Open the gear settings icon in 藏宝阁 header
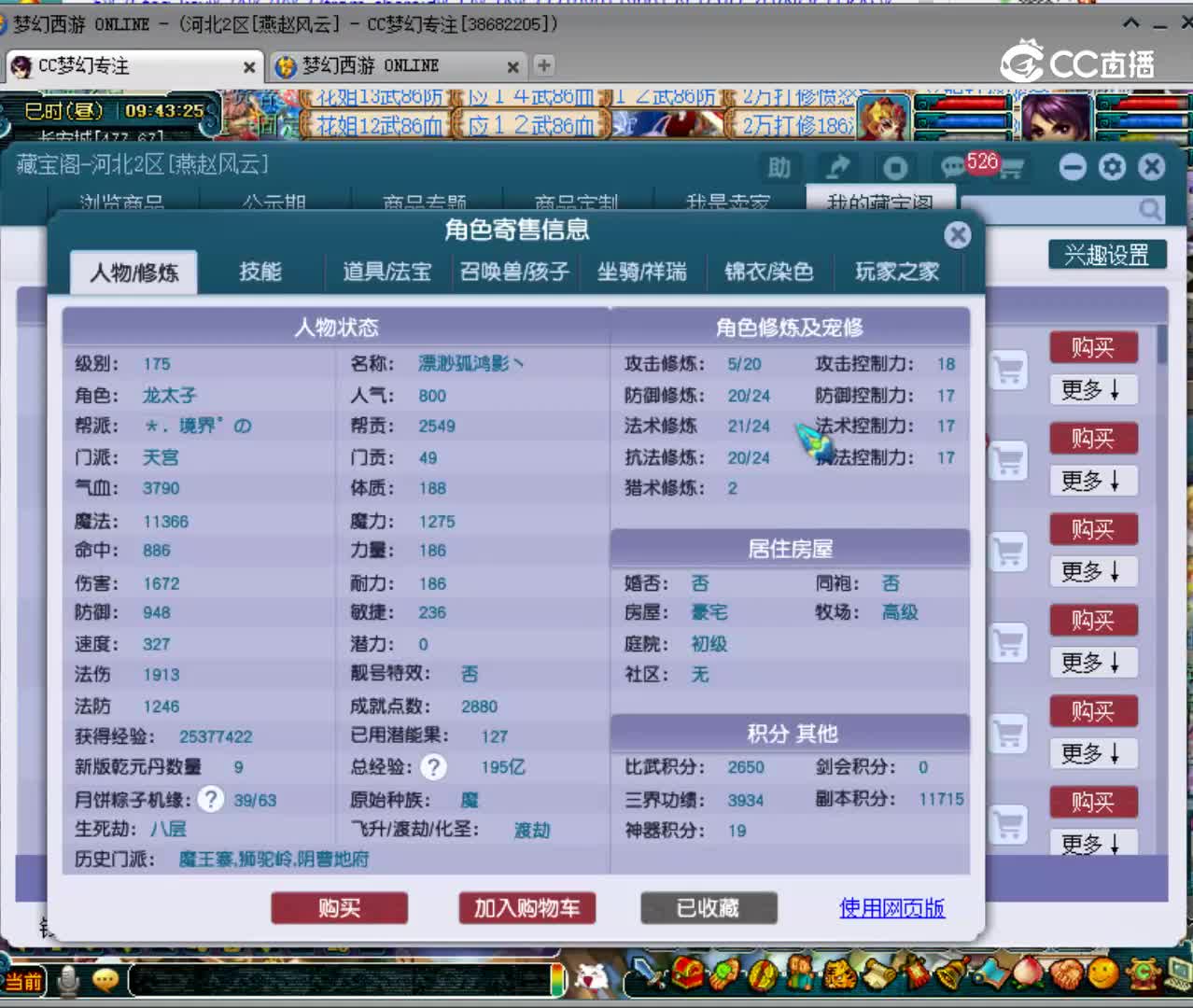This screenshot has height=1008, width=1193. (1112, 167)
